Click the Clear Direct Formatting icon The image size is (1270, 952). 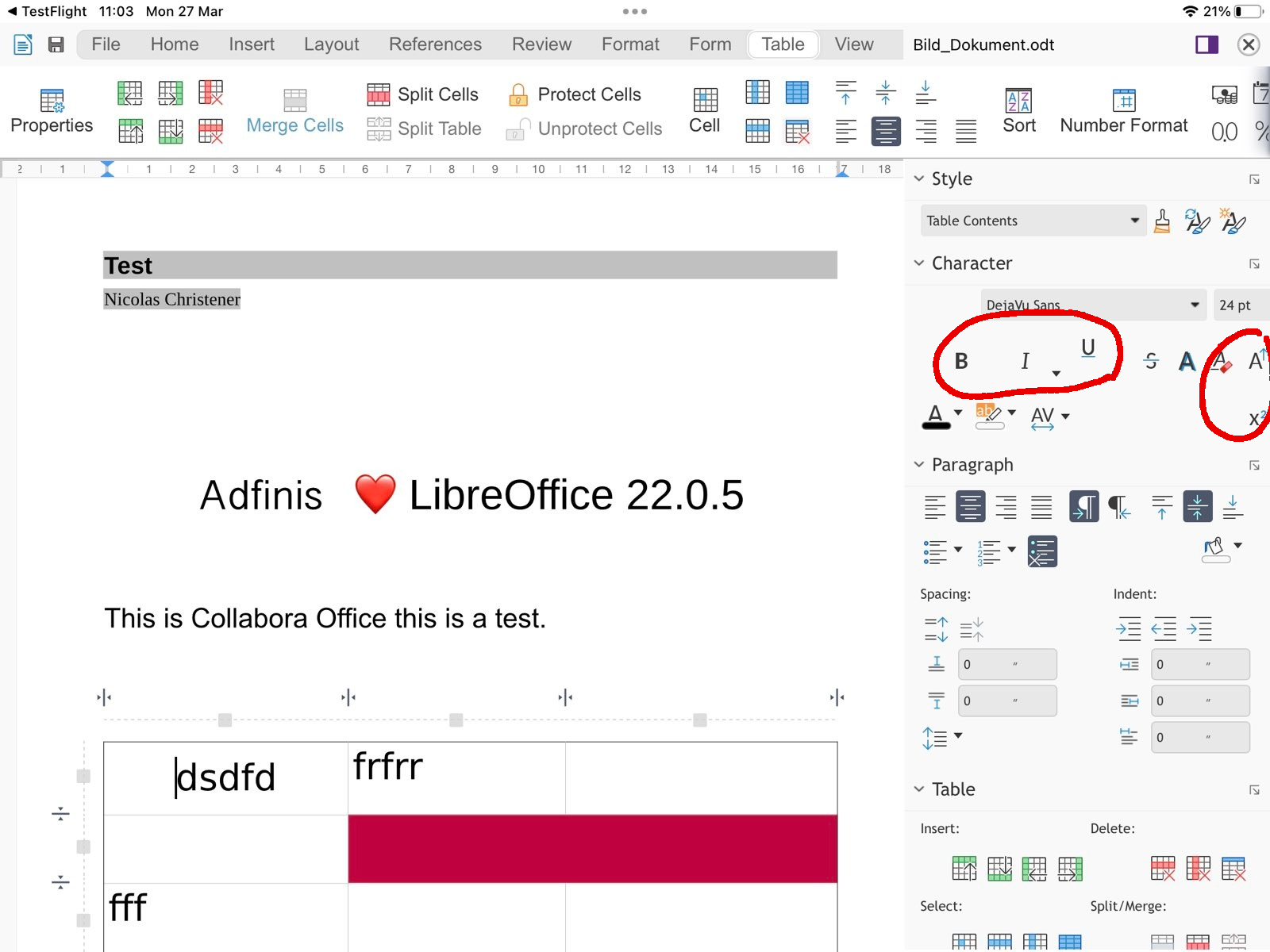click(x=1222, y=361)
